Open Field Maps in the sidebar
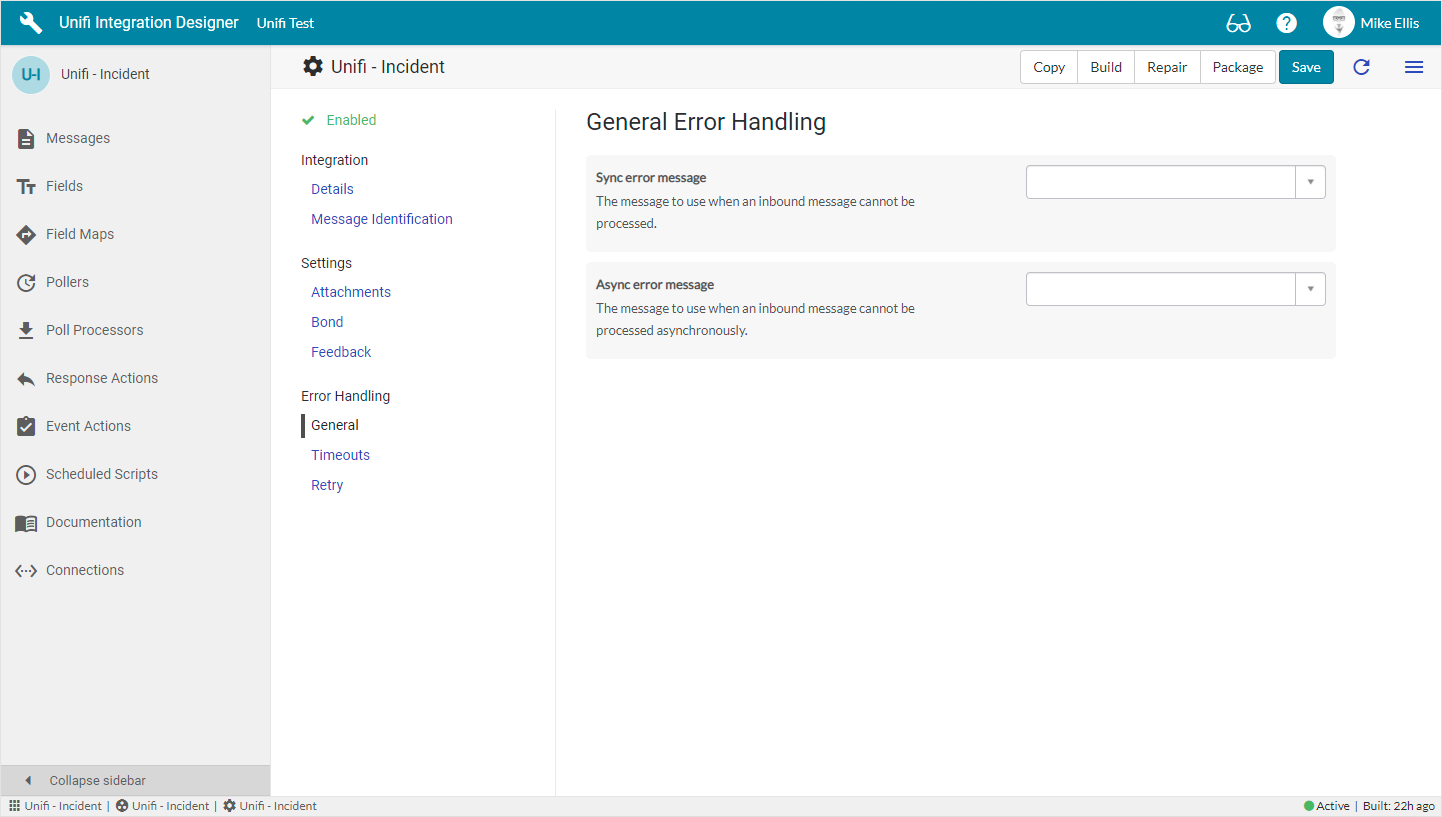 [79, 234]
